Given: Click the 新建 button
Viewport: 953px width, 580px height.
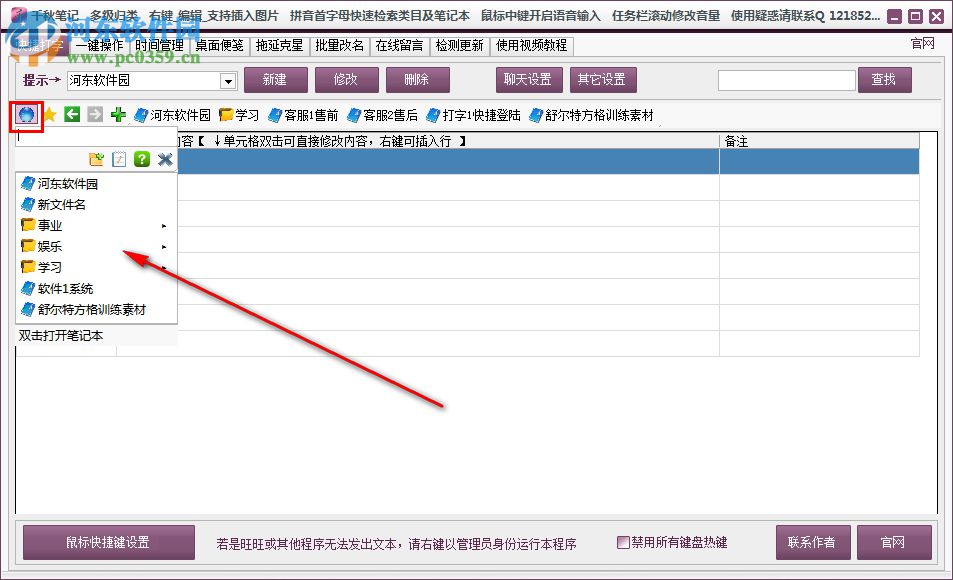Looking at the screenshot, I should coord(275,80).
